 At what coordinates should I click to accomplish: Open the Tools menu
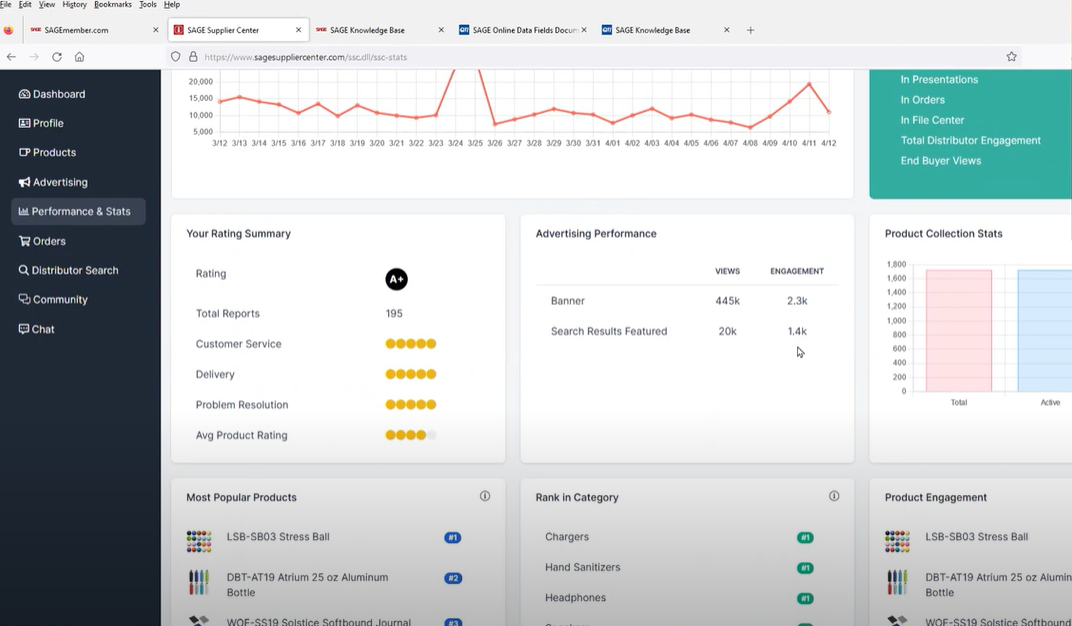click(x=148, y=4)
